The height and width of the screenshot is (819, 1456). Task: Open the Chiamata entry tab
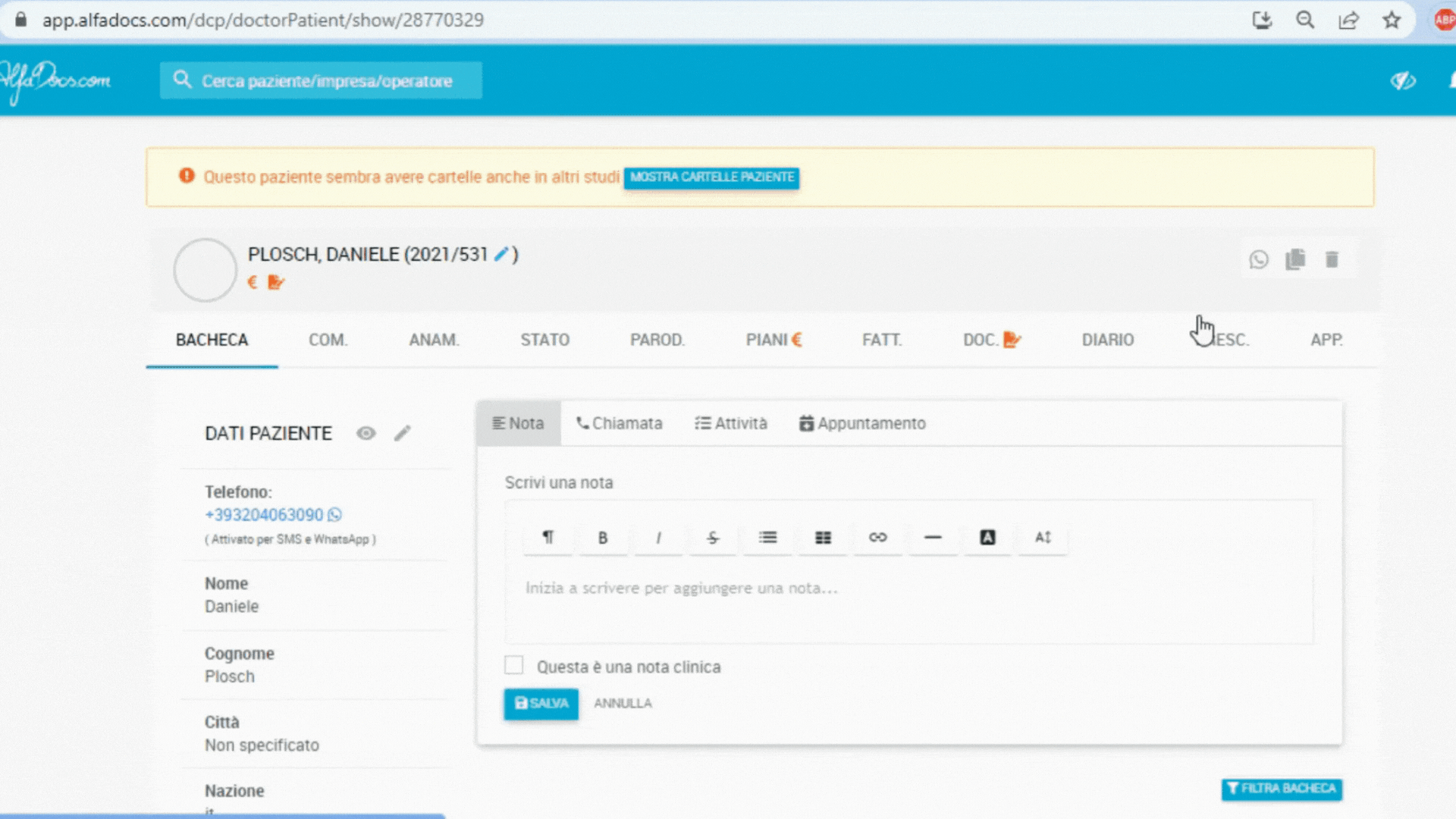[619, 423]
